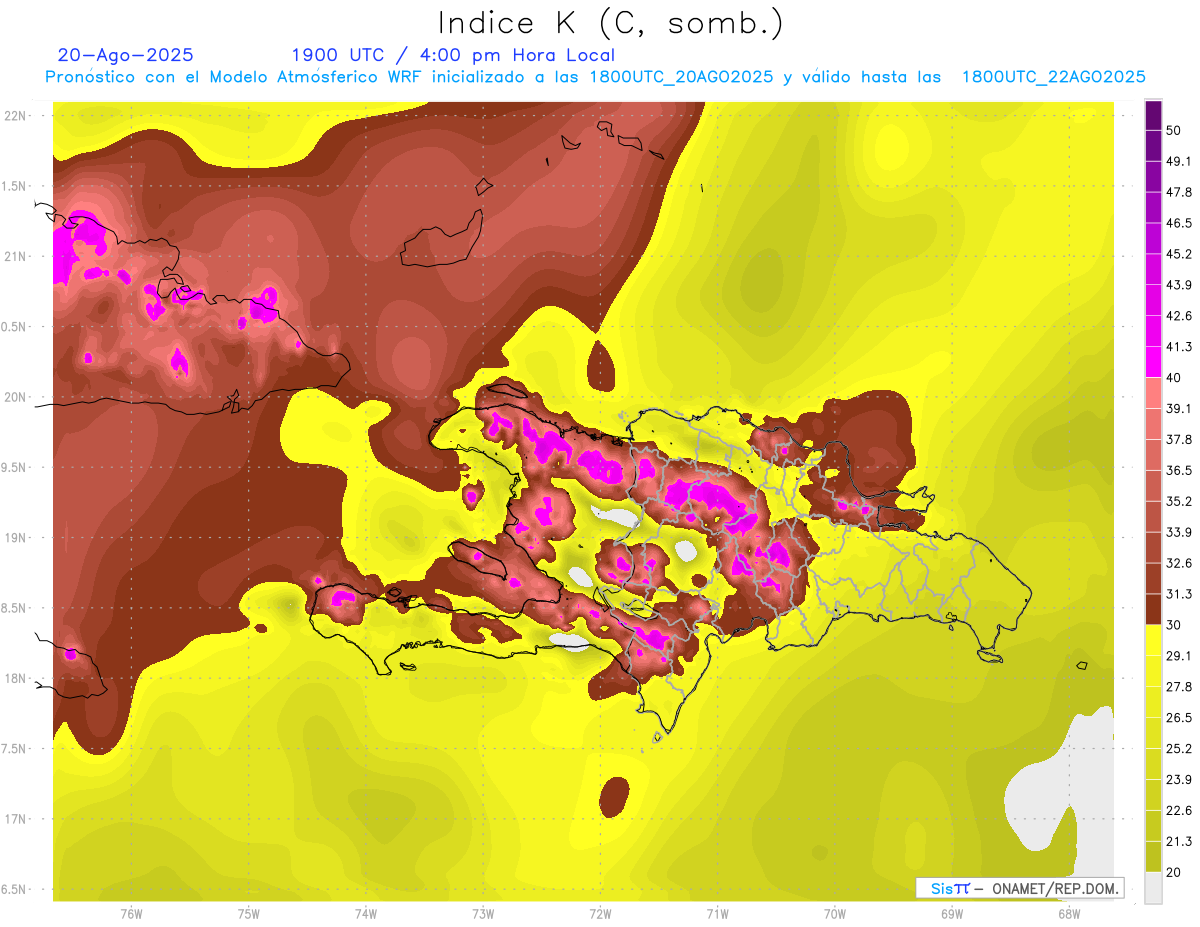Click the colorbar value '30'
Viewport: 1200px width, 927px height.
click(1174, 625)
